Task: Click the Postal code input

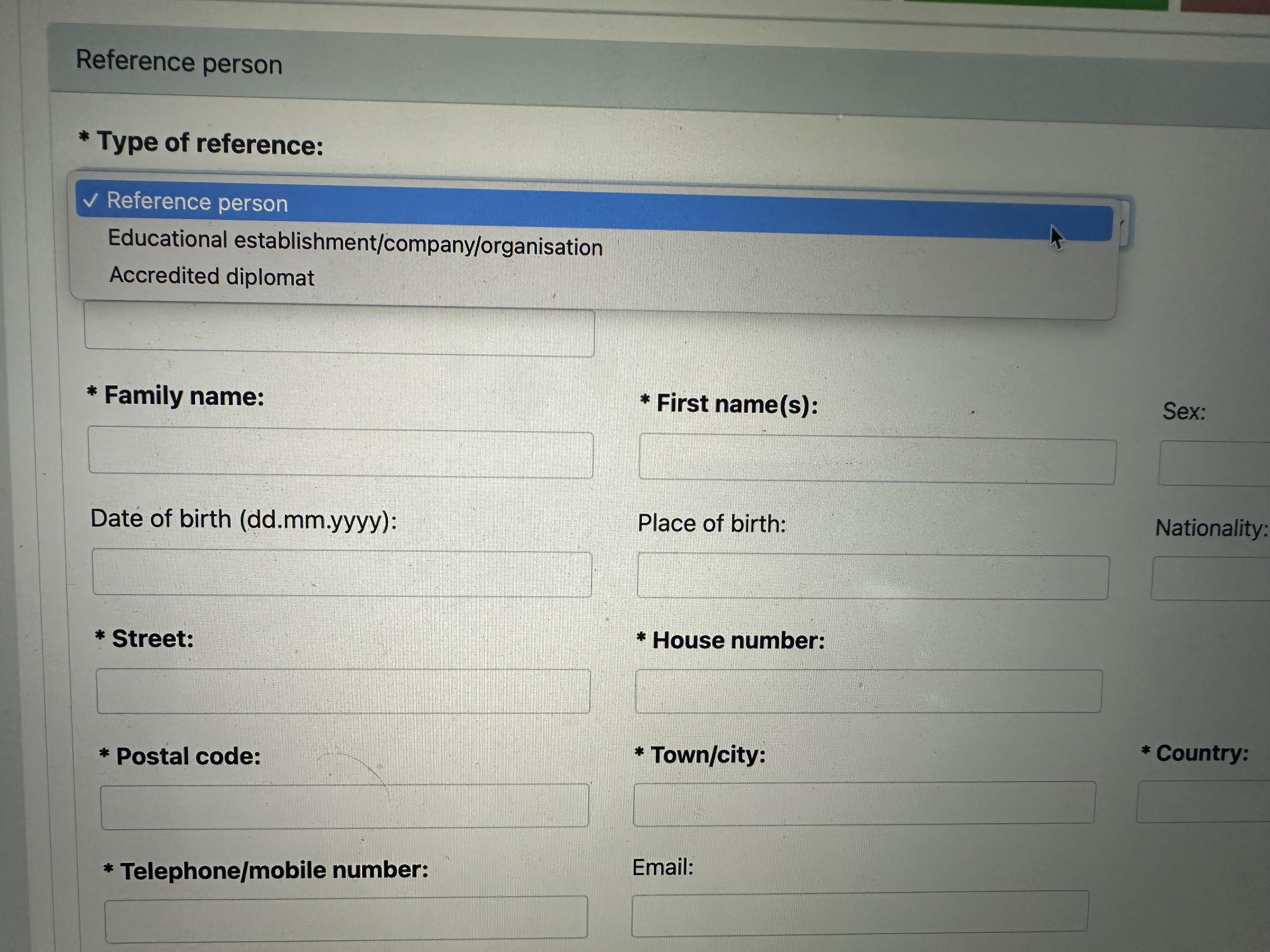Action: [345, 806]
